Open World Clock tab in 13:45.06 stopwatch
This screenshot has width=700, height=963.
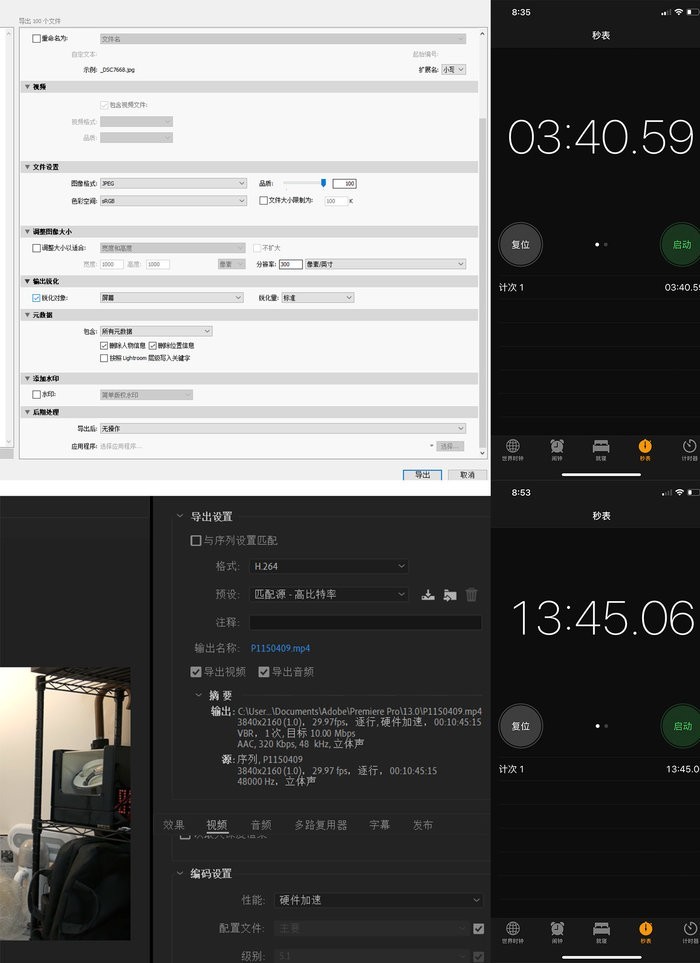click(513, 931)
